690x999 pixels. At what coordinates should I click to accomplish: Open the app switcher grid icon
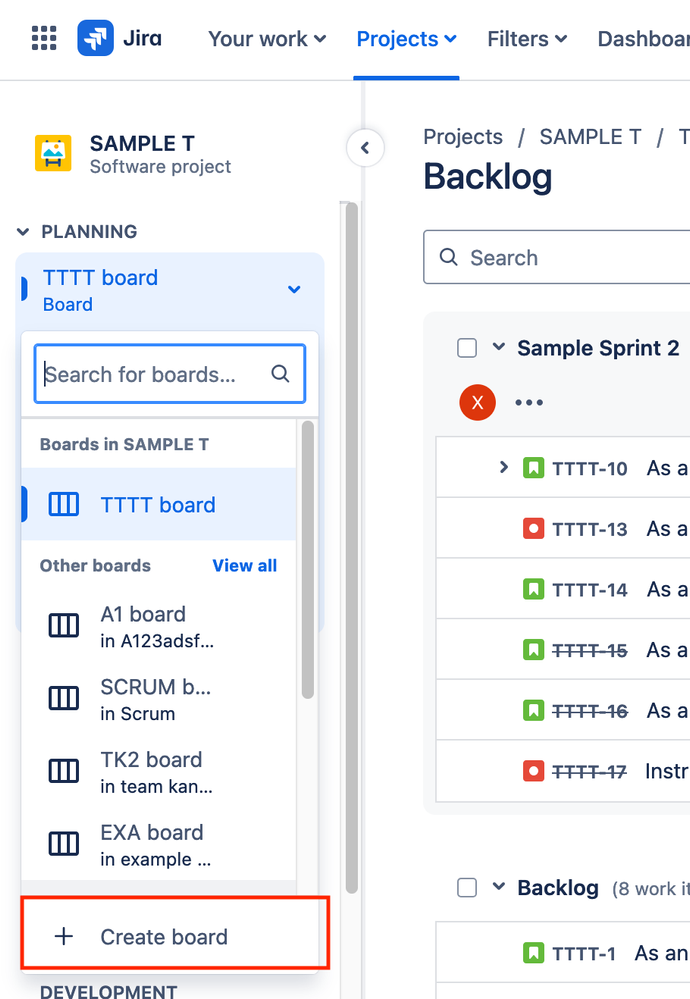tap(44, 38)
